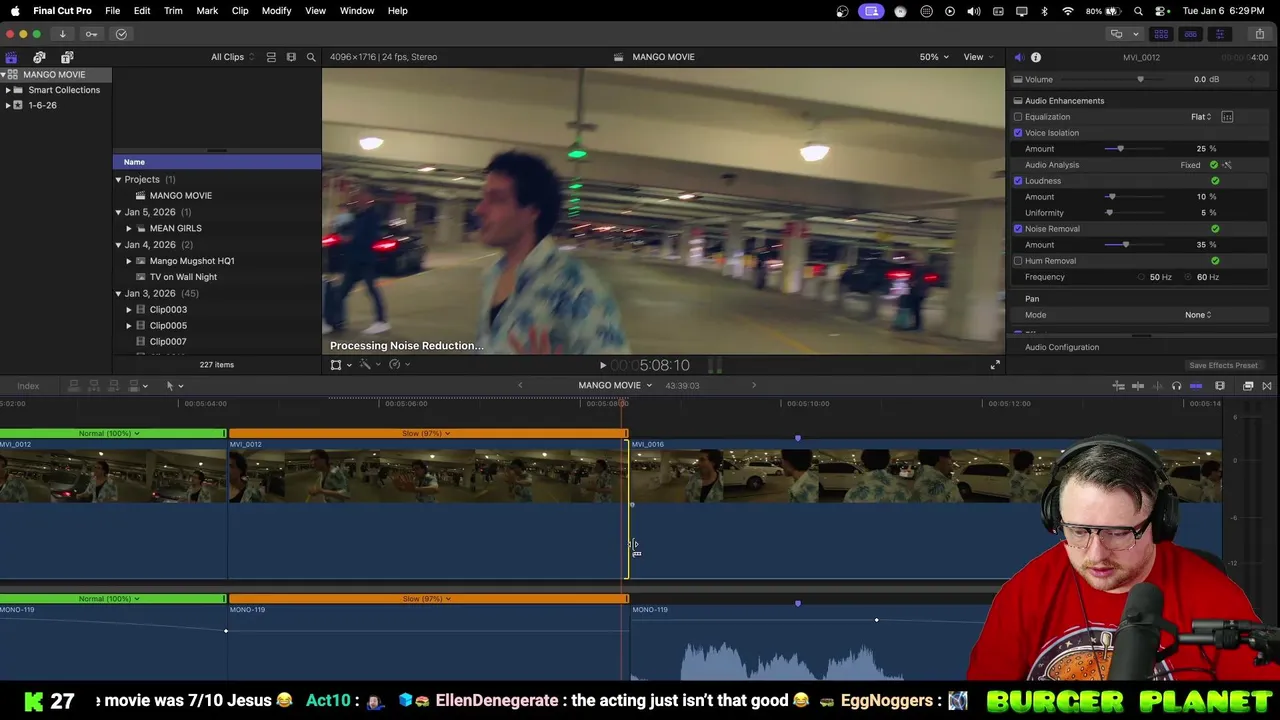The image size is (1280, 720).
Task: Select the 60 Hz frequency radio button
Action: 1189,277
